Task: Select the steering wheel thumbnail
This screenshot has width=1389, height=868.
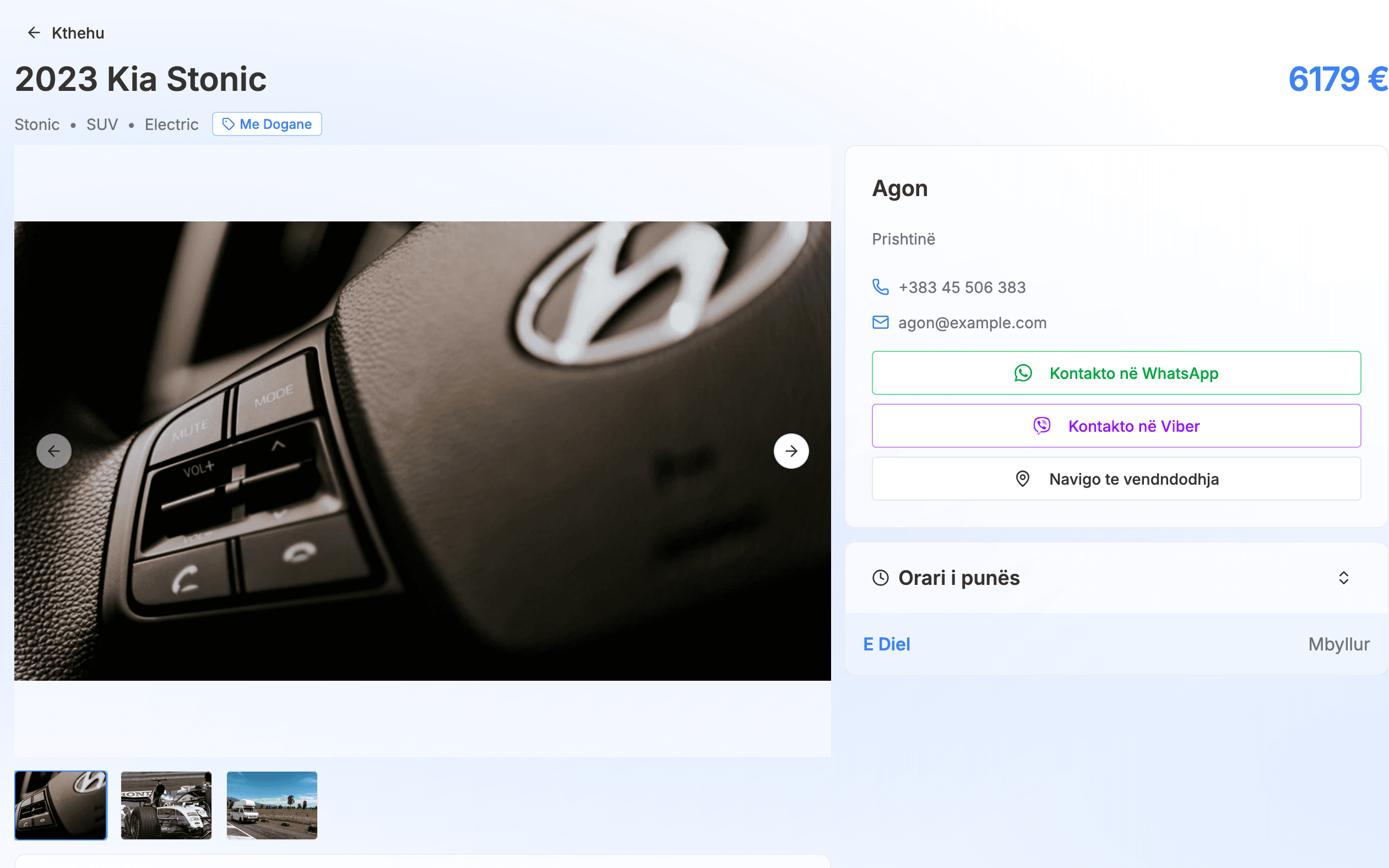Action: [x=61, y=805]
